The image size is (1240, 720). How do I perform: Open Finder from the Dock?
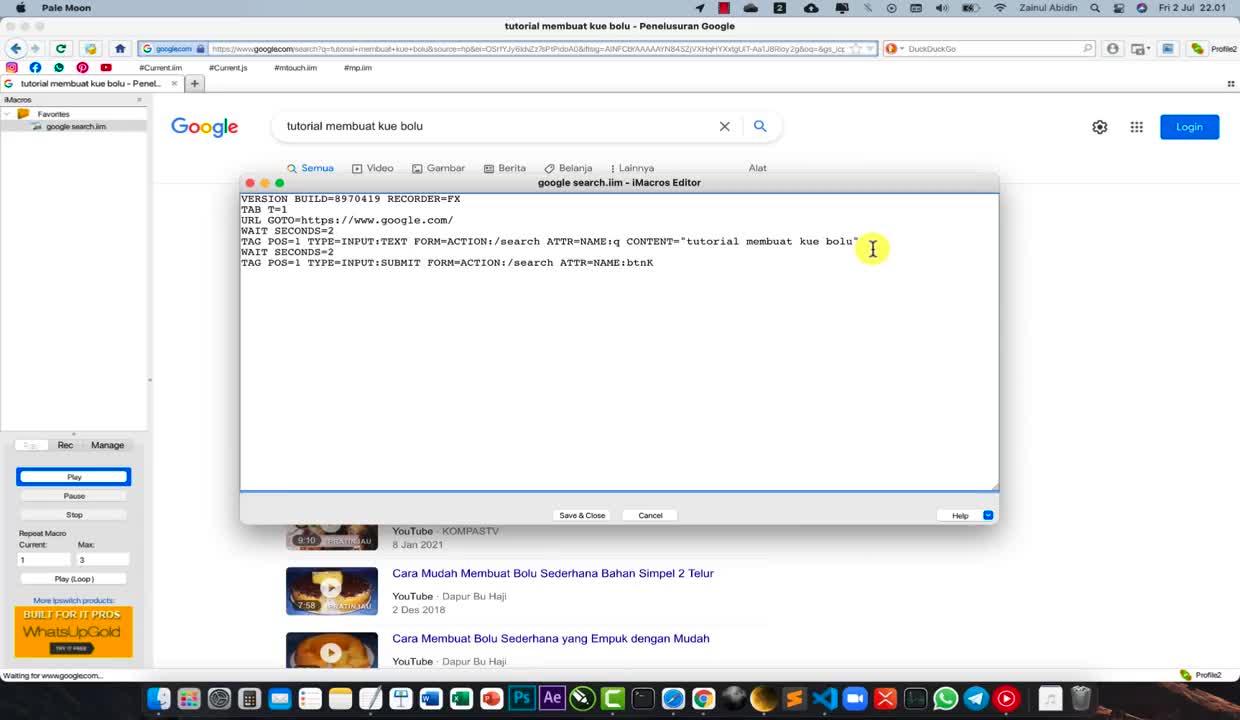tap(158, 698)
